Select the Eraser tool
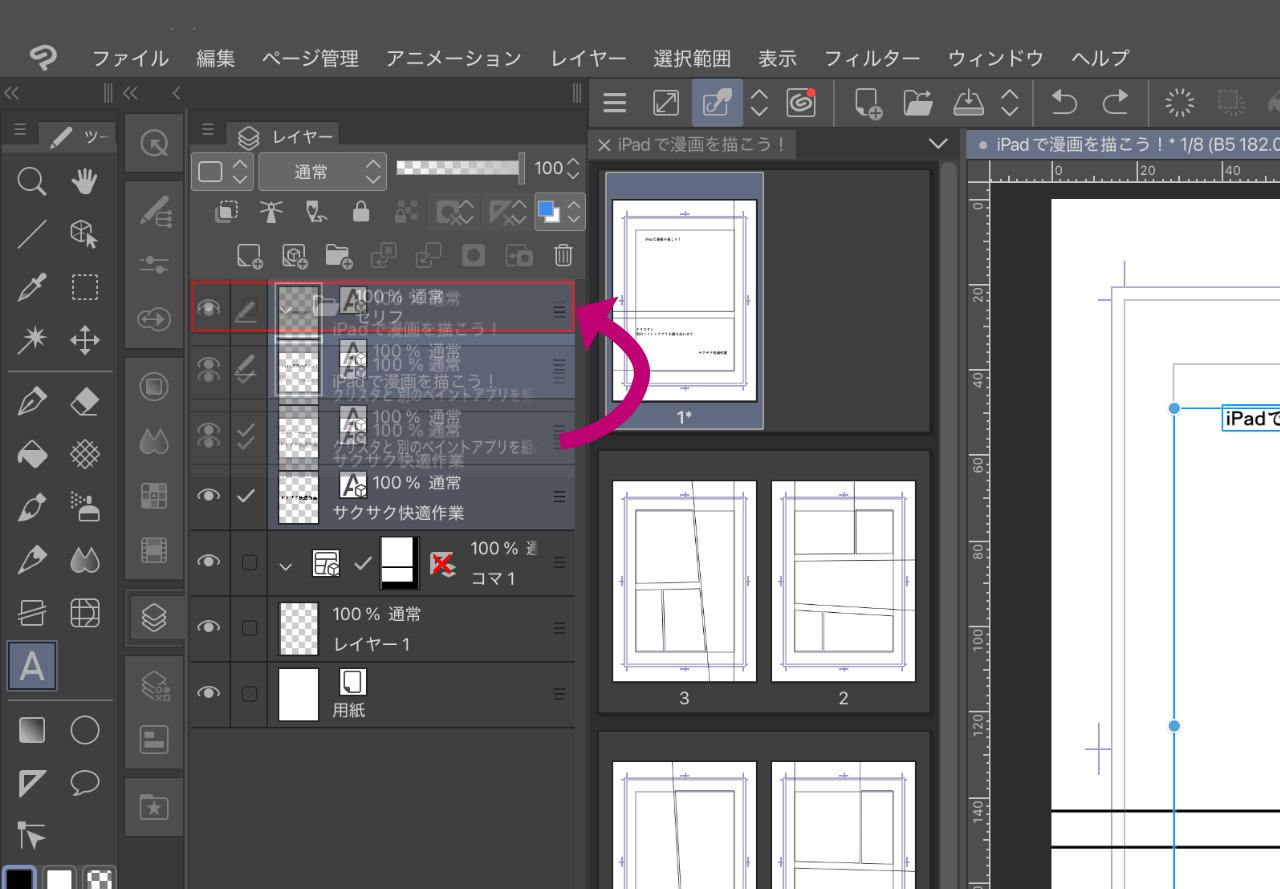 click(85, 402)
